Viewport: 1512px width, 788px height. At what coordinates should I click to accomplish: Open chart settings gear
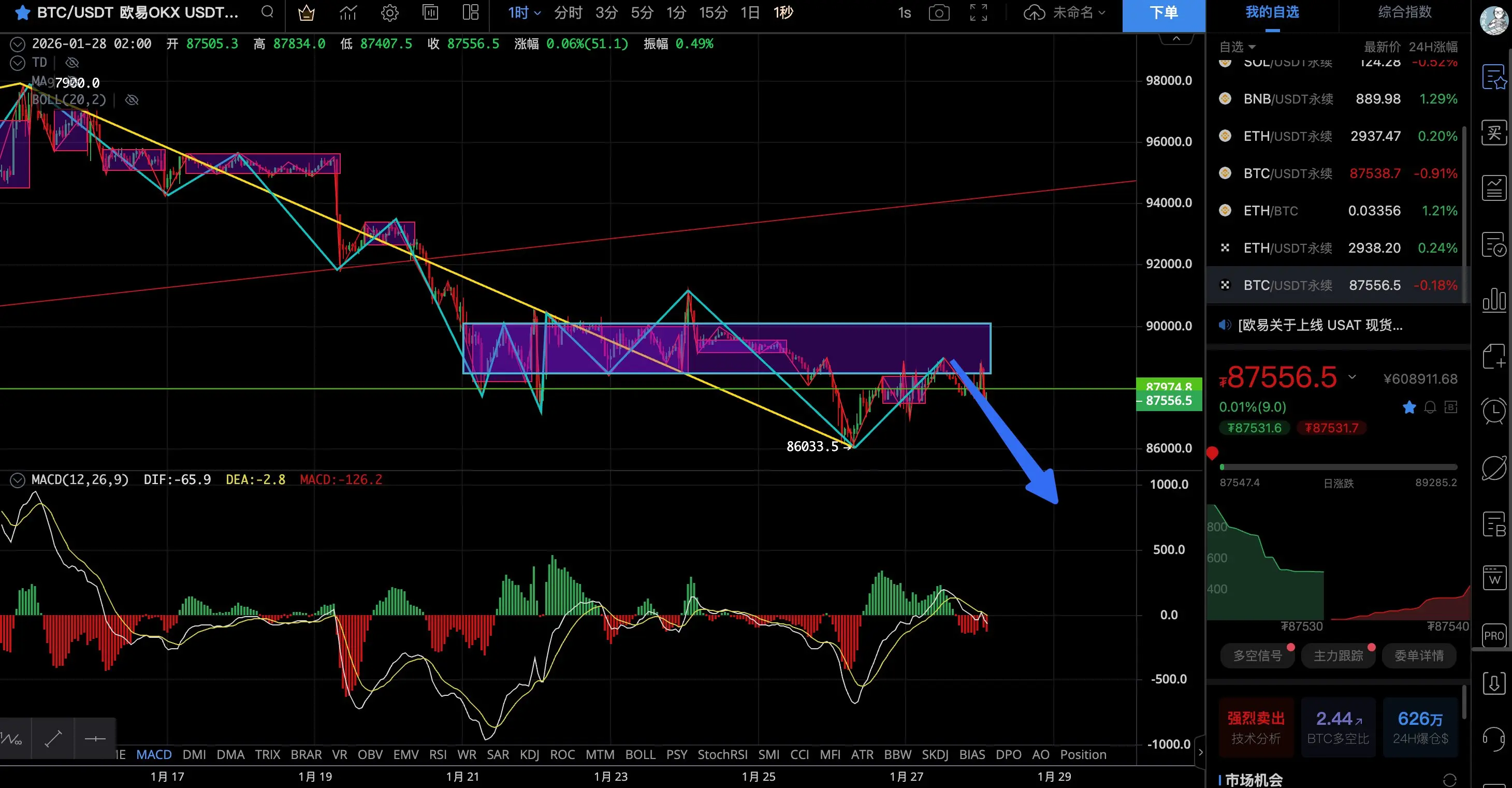pos(390,13)
